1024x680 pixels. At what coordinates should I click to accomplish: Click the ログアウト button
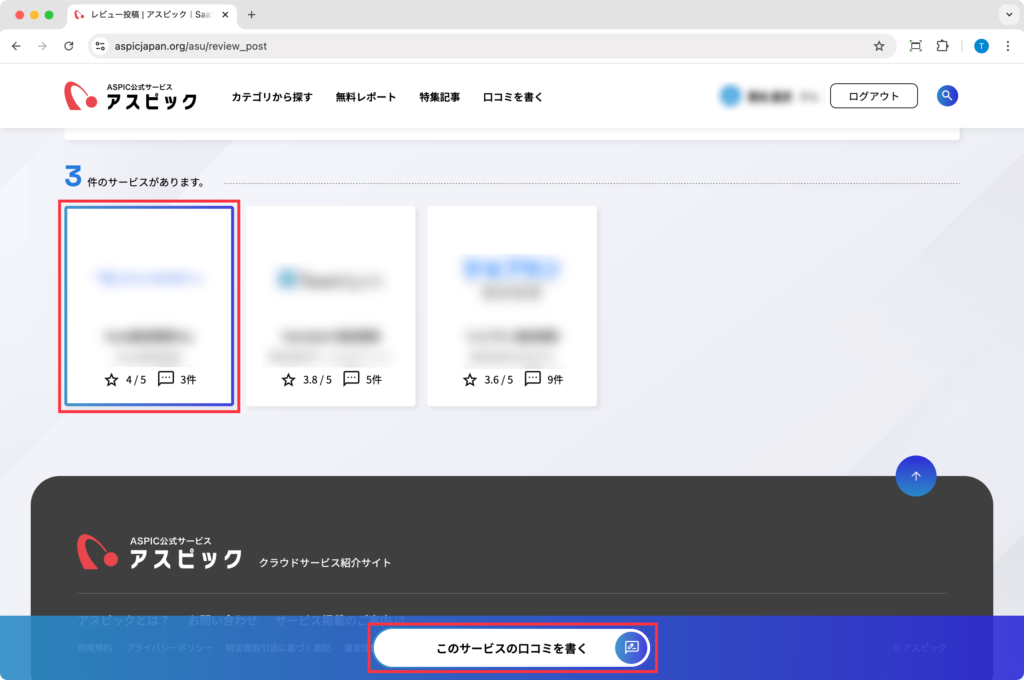point(874,96)
